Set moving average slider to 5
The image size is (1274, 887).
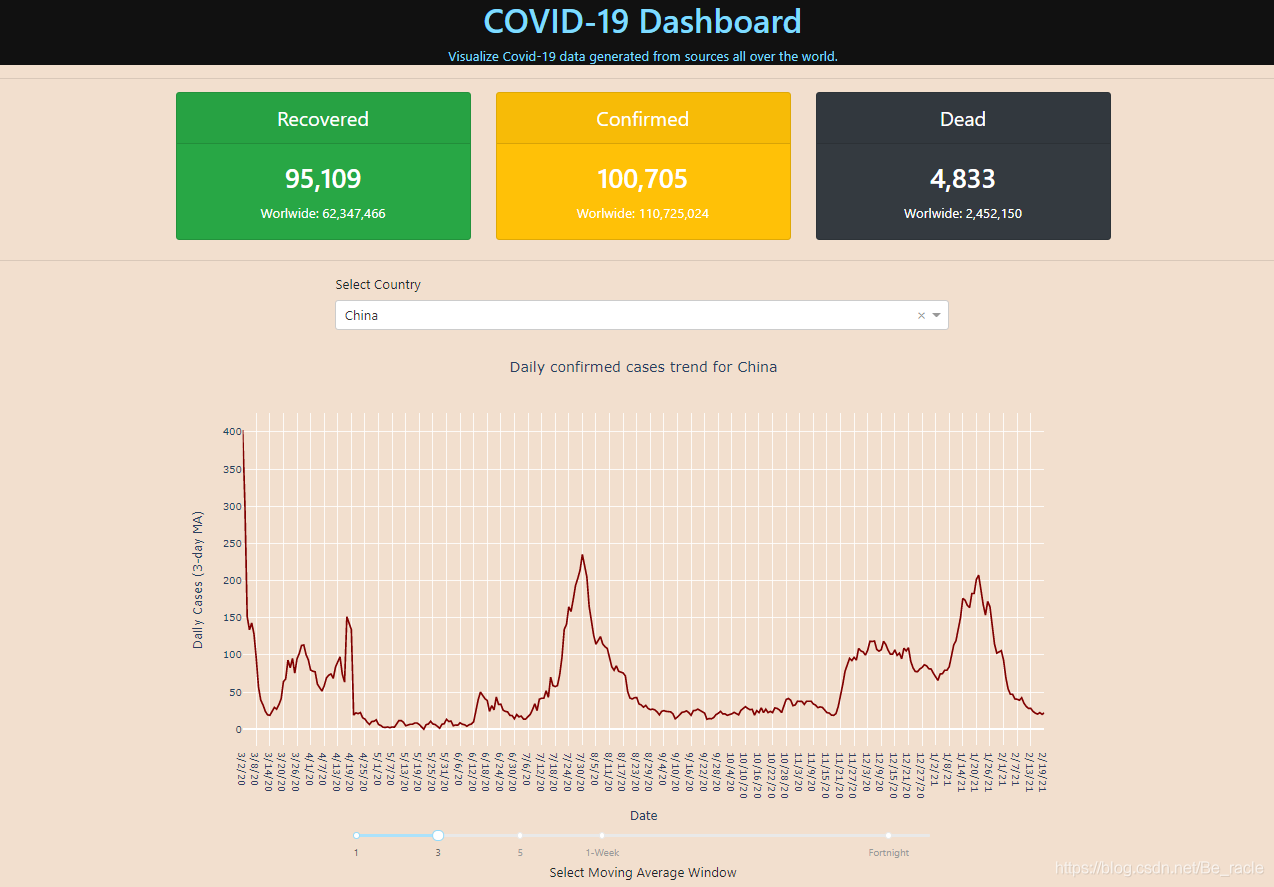click(520, 835)
